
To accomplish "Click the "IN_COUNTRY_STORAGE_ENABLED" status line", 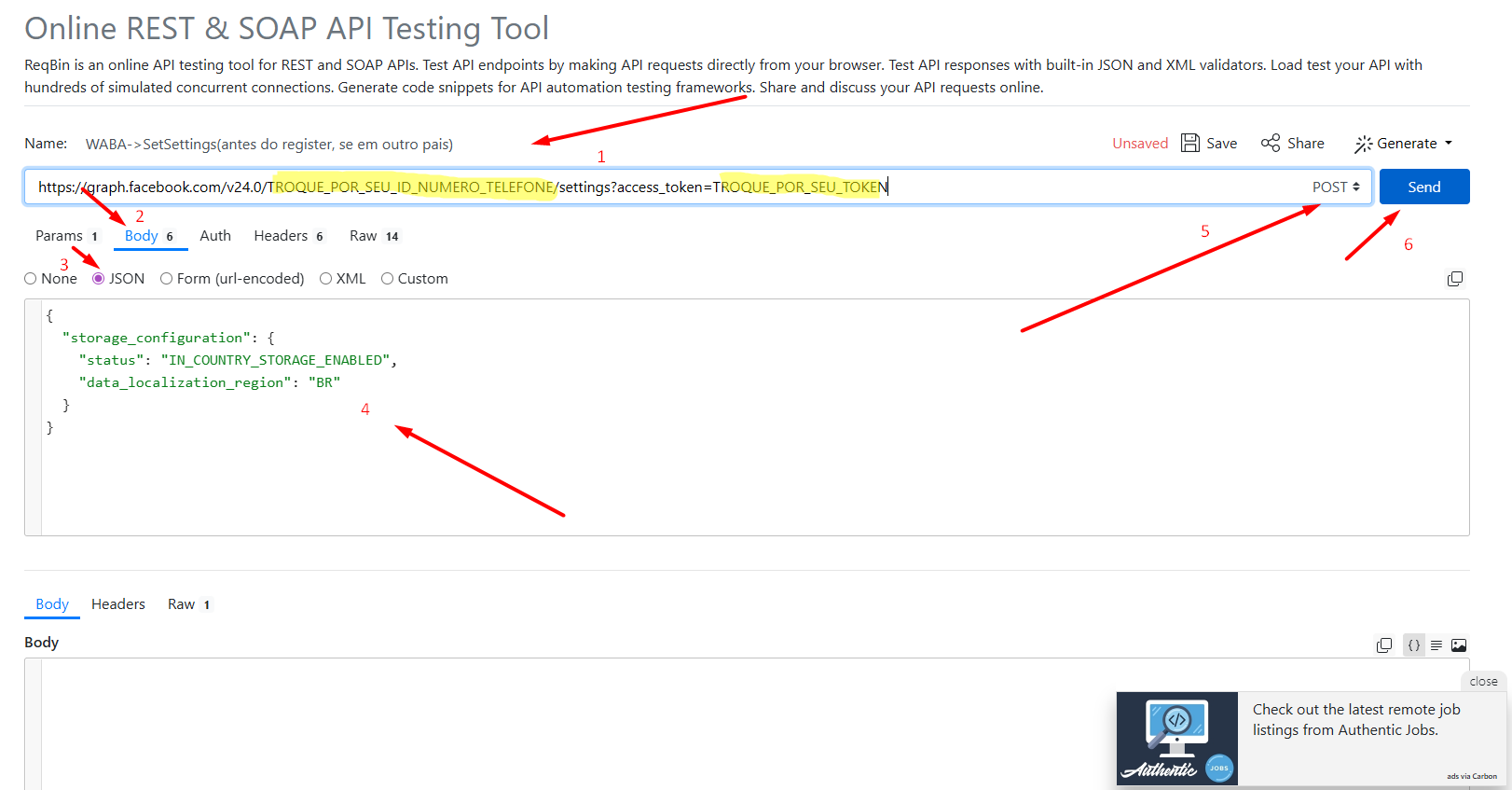I will pos(238,360).
